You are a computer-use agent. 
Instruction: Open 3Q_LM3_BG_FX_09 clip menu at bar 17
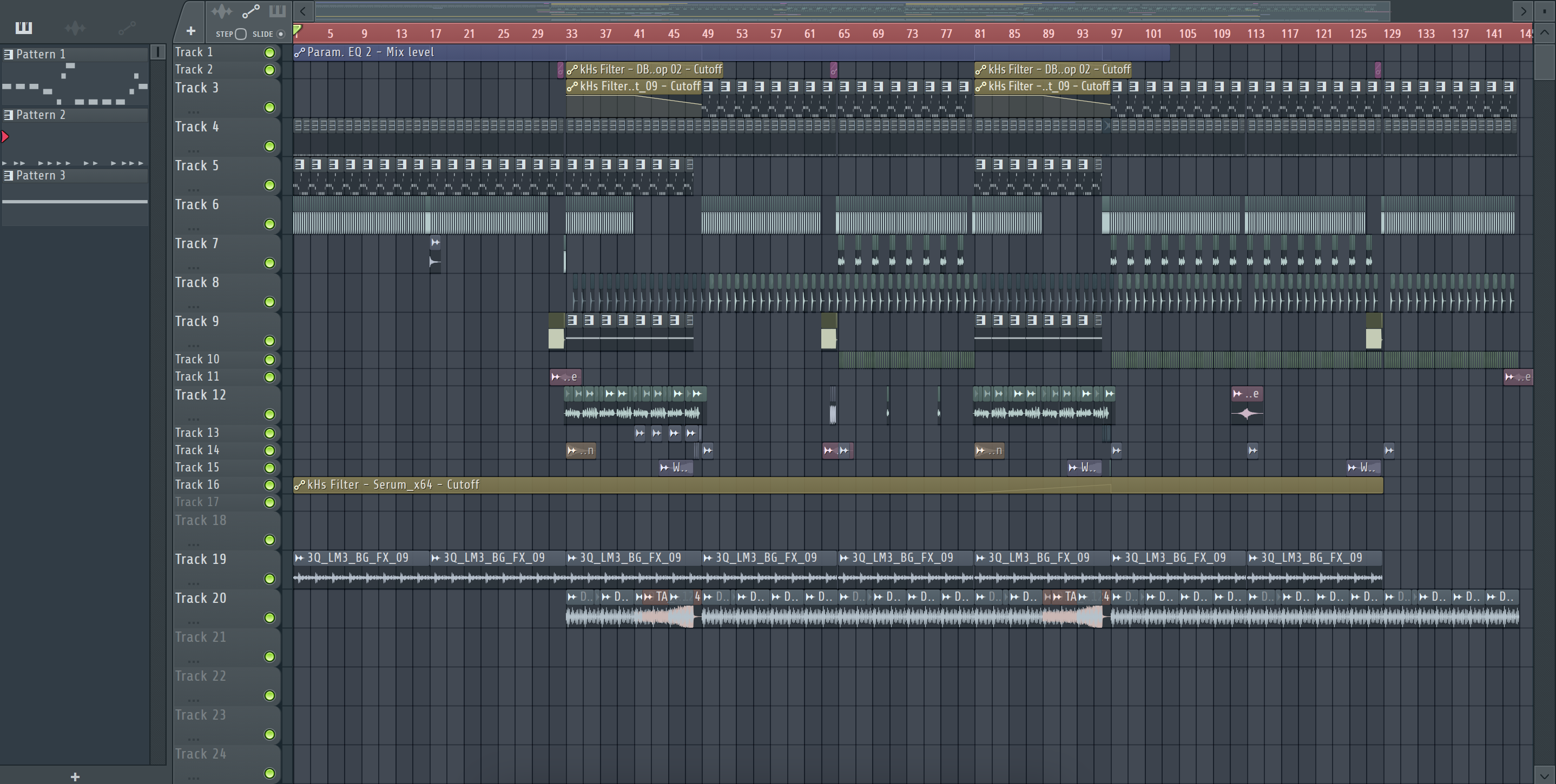point(436,559)
